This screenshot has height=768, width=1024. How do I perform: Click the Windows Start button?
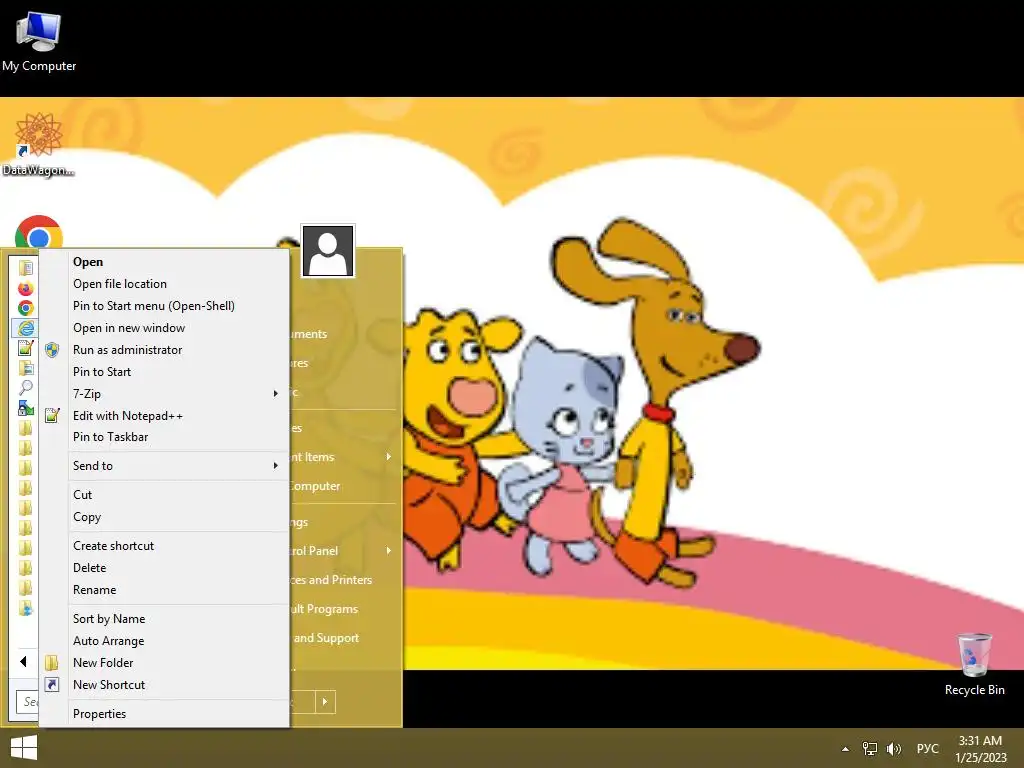coord(24,748)
